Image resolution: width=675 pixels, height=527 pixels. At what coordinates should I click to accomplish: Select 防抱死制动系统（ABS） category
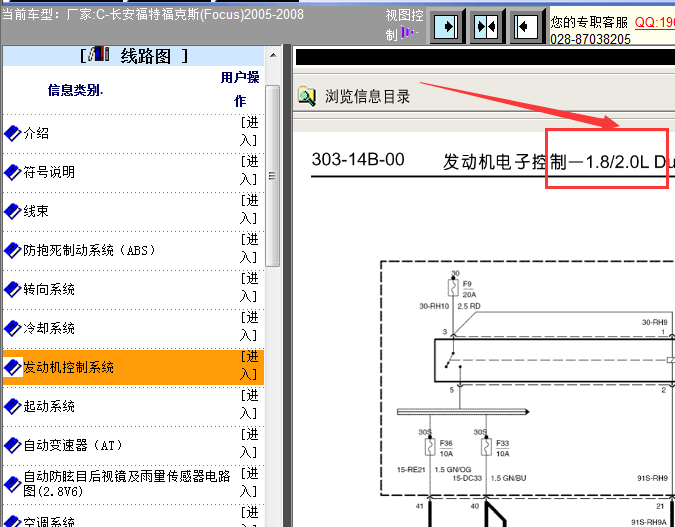[x=89, y=251]
